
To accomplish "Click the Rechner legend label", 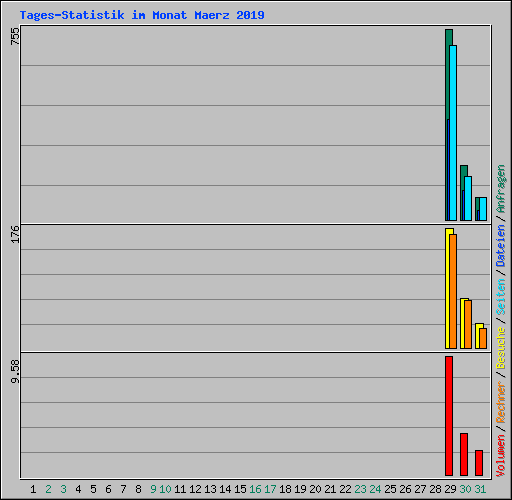I will [501, 402].
